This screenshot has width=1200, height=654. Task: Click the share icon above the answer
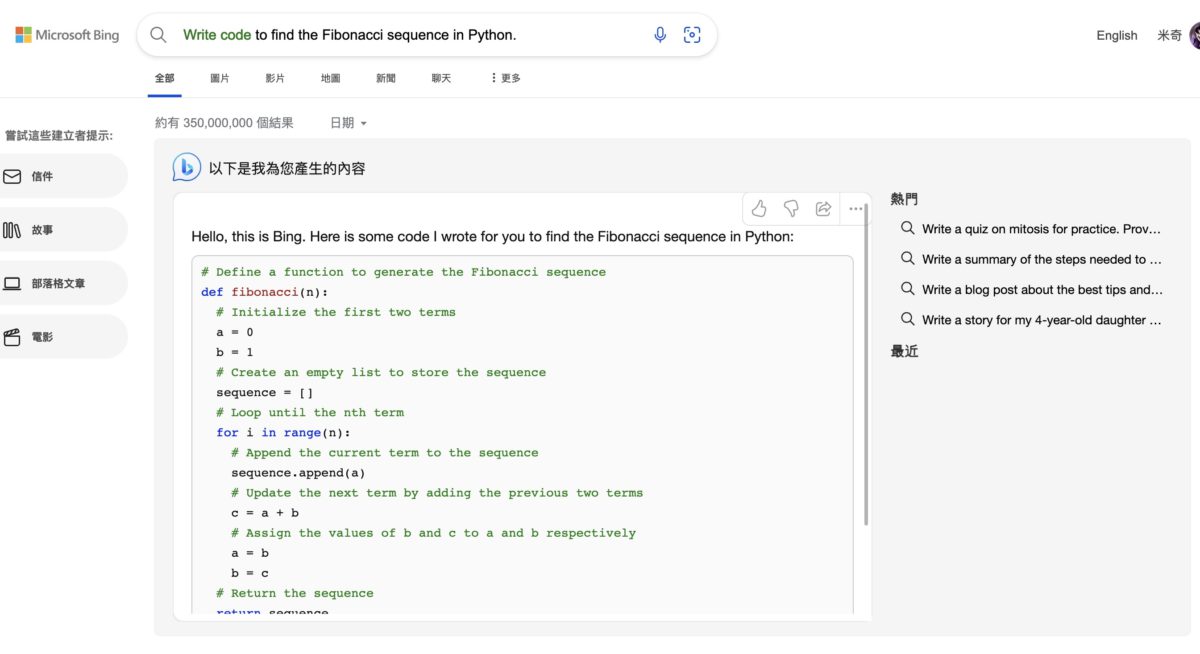click(x=823, y=208)
